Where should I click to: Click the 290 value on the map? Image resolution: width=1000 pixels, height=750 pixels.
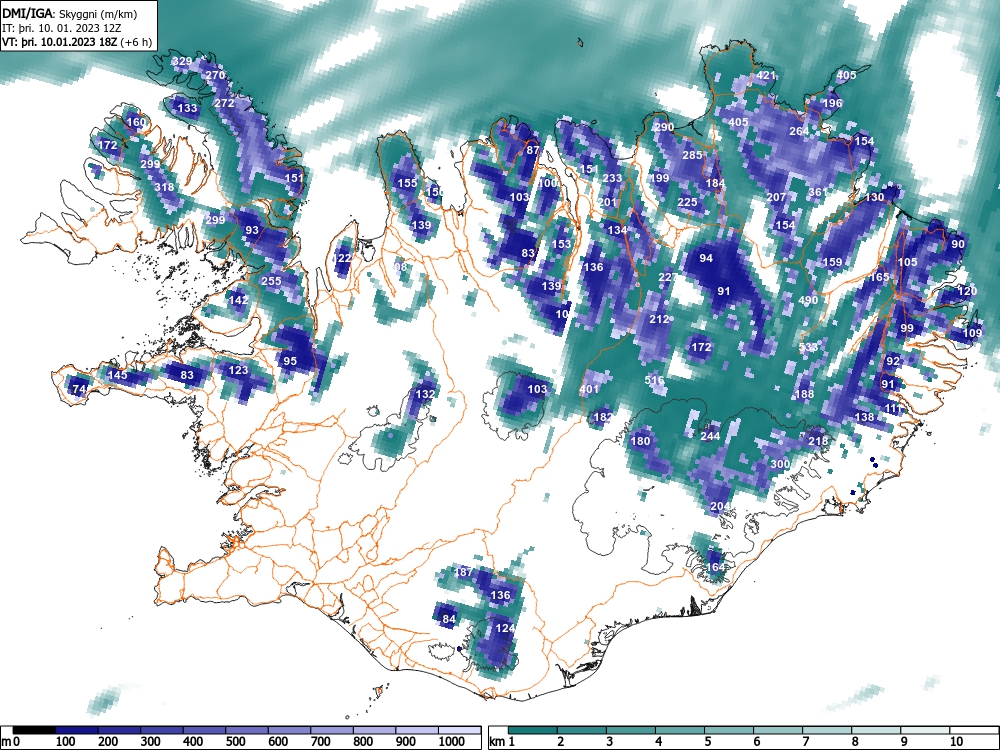point(664,127)
